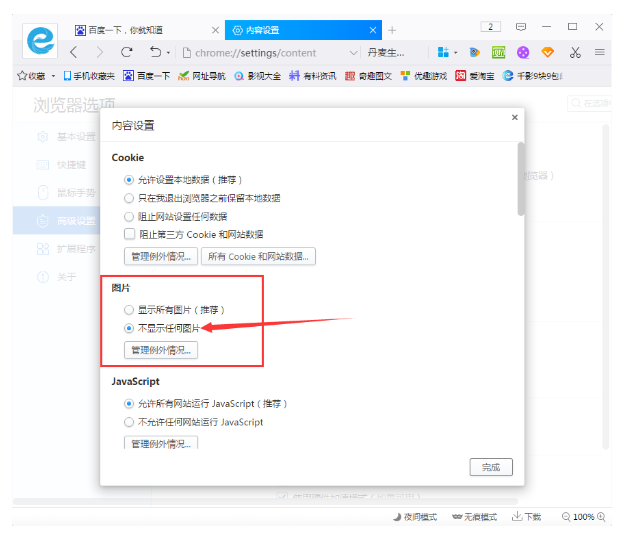635x533 pixels.
Task: Expand the apps grid dropdown arrow
Action: (456, 53)
